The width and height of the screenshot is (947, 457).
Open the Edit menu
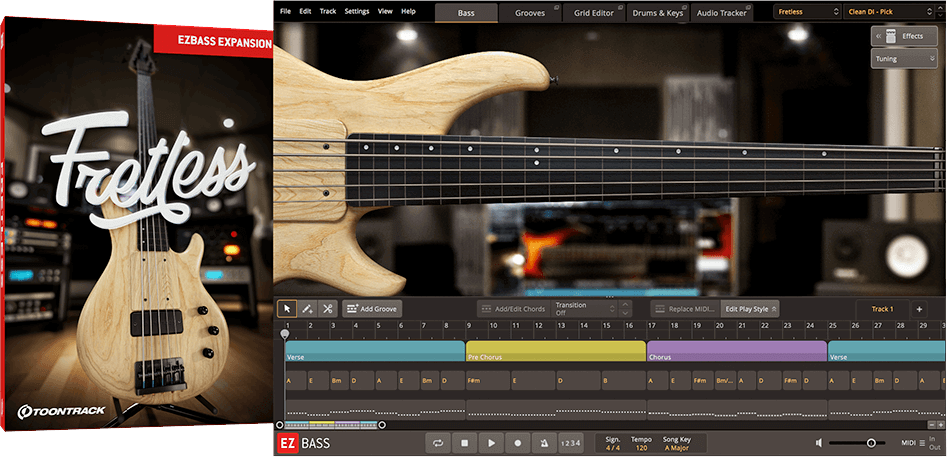(306, 11)
